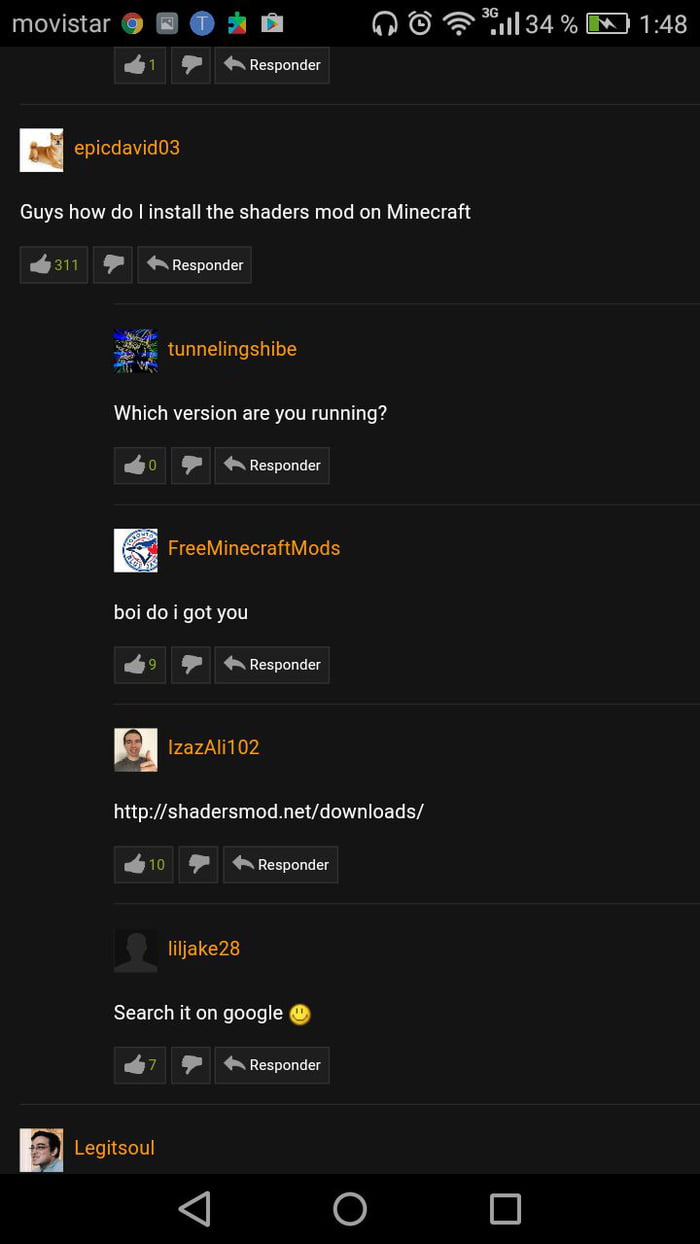Reply to epicdavid03 via Responder
Screen dimensions: 700x1244
coord(194,265)
